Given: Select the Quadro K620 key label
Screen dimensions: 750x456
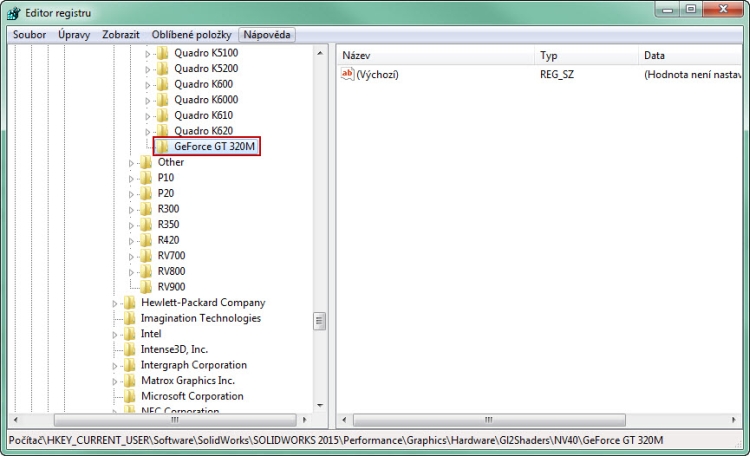Looking at the screenshot, I should click(x=203, y=131).
